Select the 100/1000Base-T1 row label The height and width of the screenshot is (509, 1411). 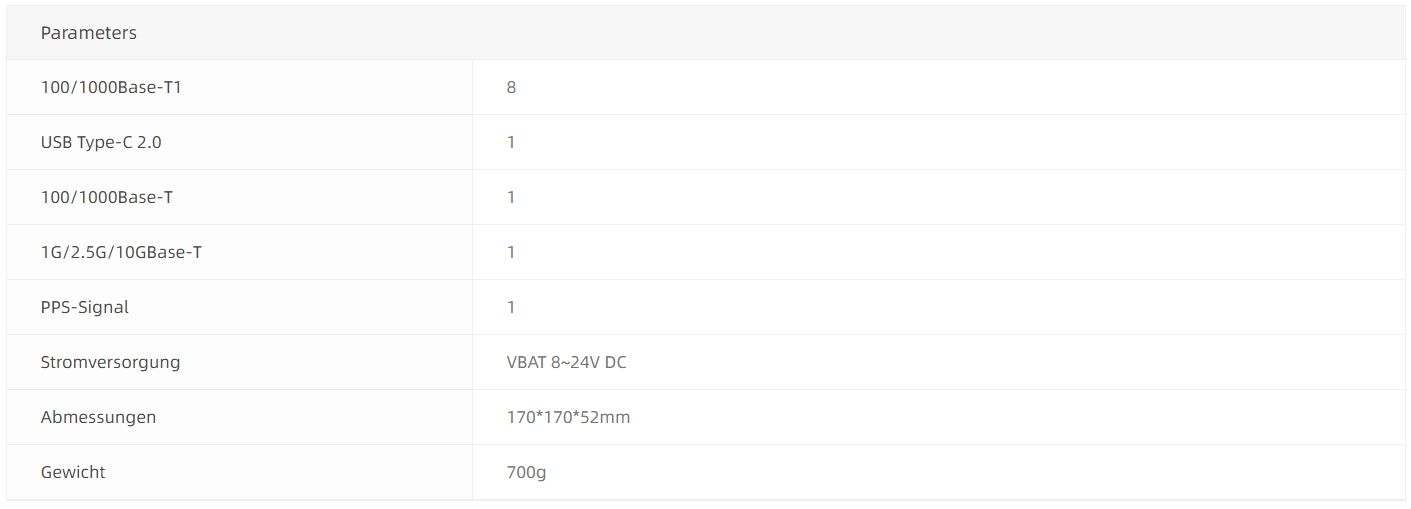111,87
